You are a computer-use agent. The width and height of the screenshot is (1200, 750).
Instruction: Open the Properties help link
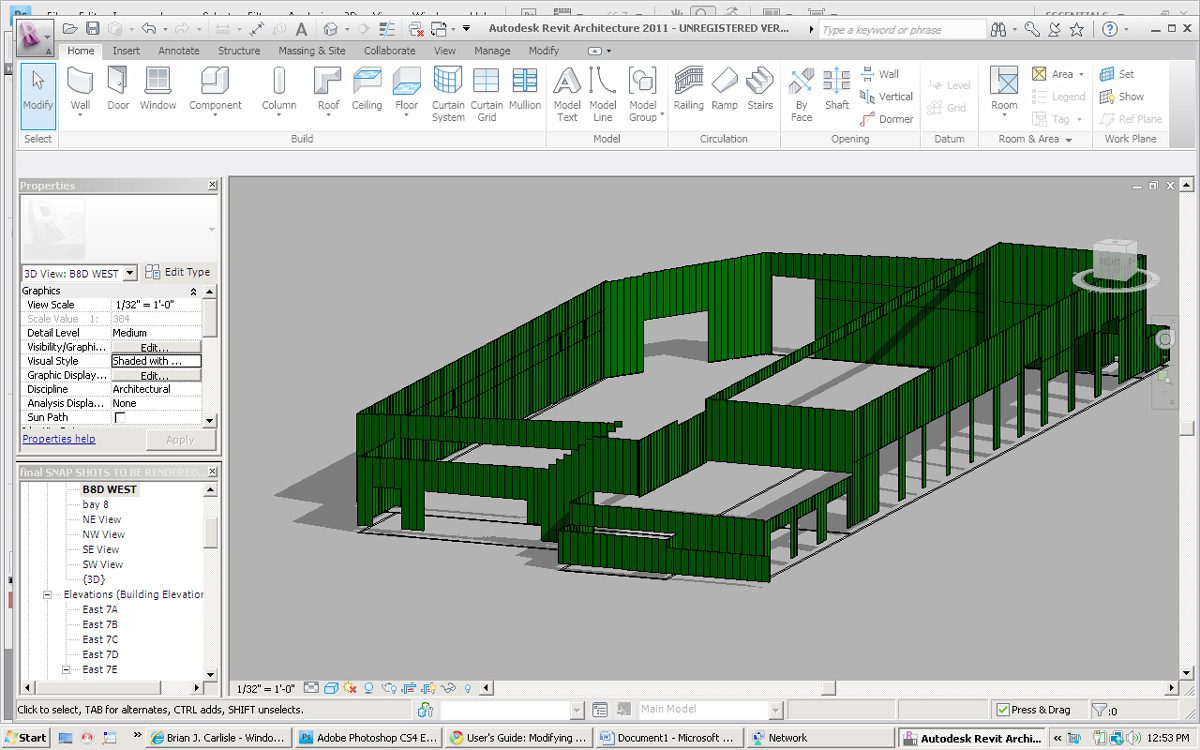59,439
